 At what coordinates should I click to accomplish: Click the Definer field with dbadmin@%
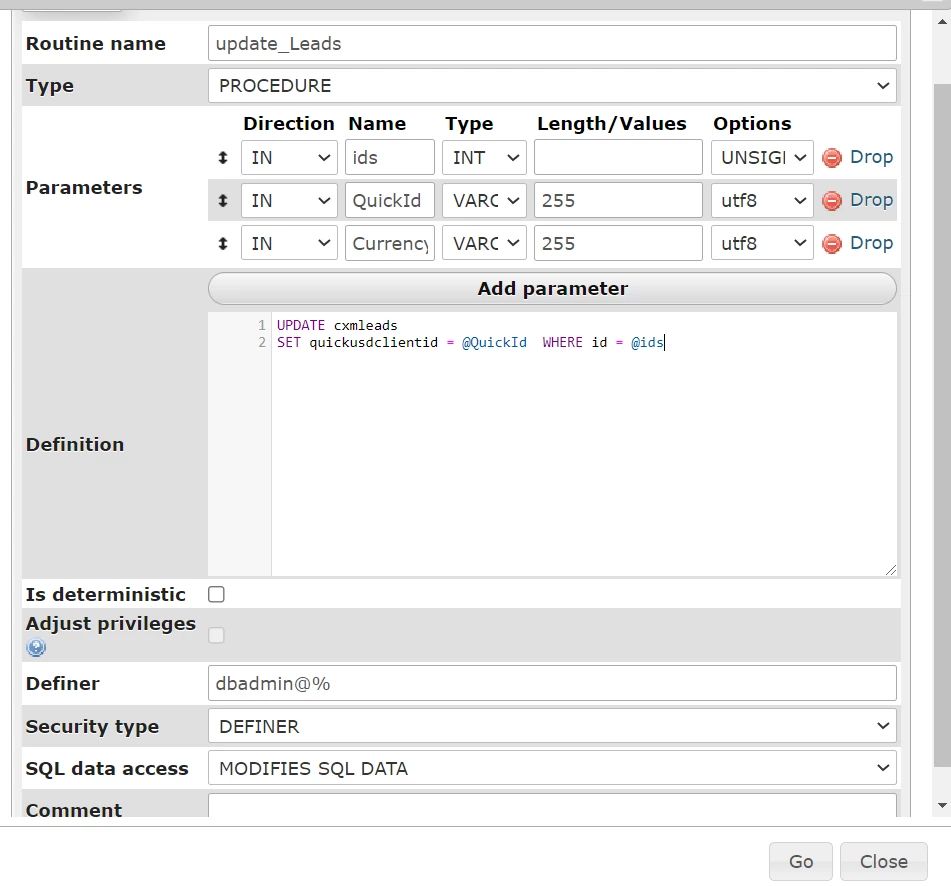pos(552,683)
